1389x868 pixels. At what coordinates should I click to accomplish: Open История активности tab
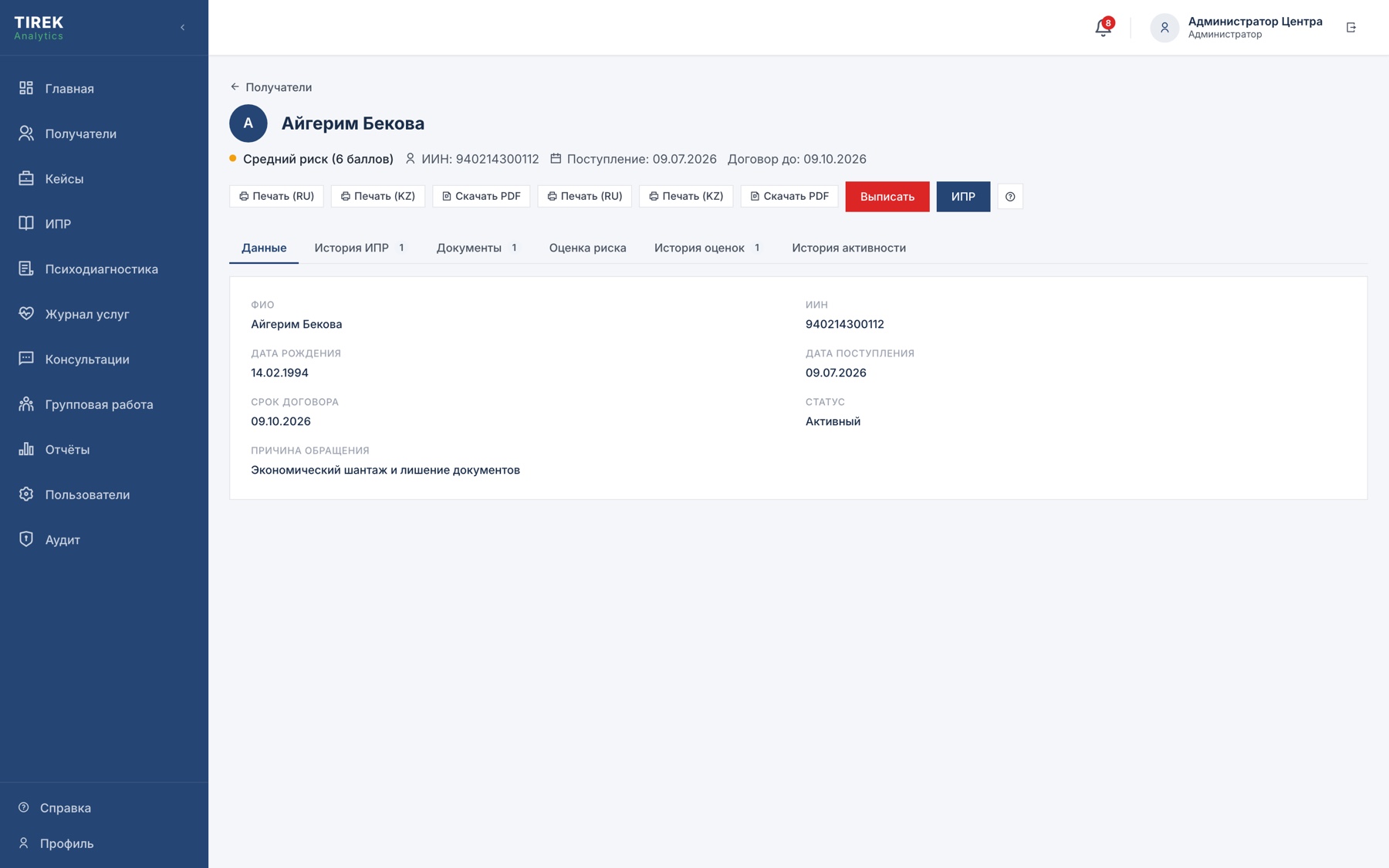(x=849, y=248)
